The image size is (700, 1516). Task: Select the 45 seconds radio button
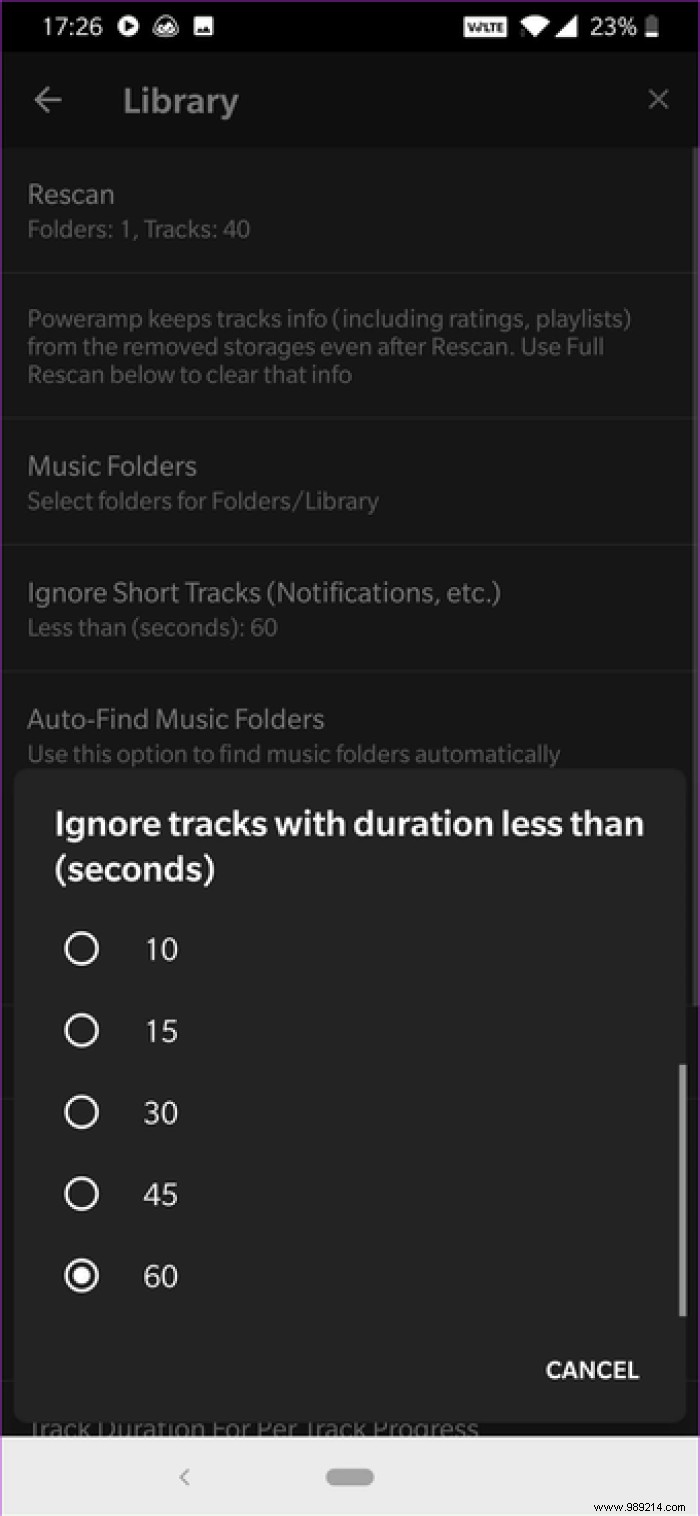pos(81,1193)
